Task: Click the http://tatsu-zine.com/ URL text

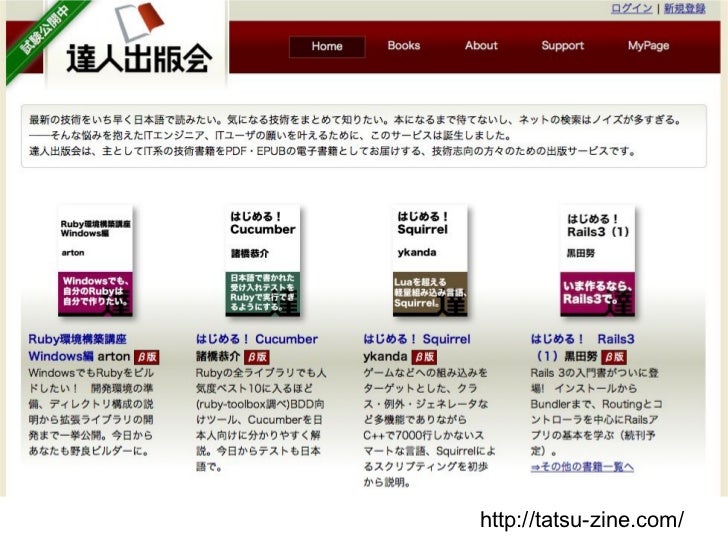Action: point(582,520)
